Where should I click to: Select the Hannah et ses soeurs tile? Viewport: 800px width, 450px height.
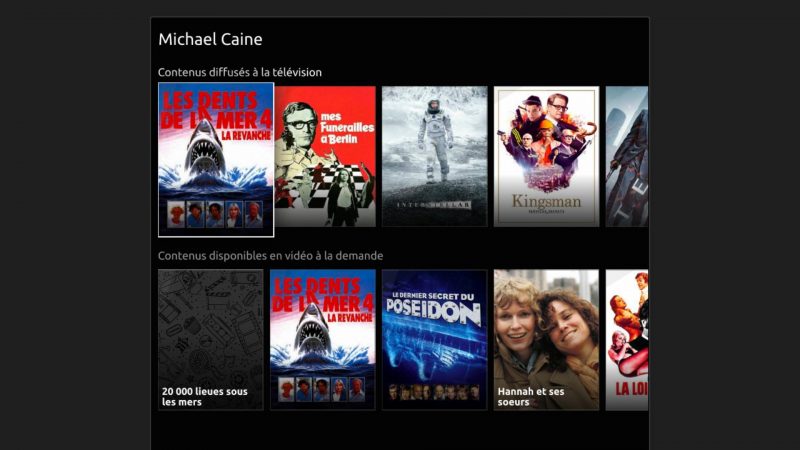546,340
